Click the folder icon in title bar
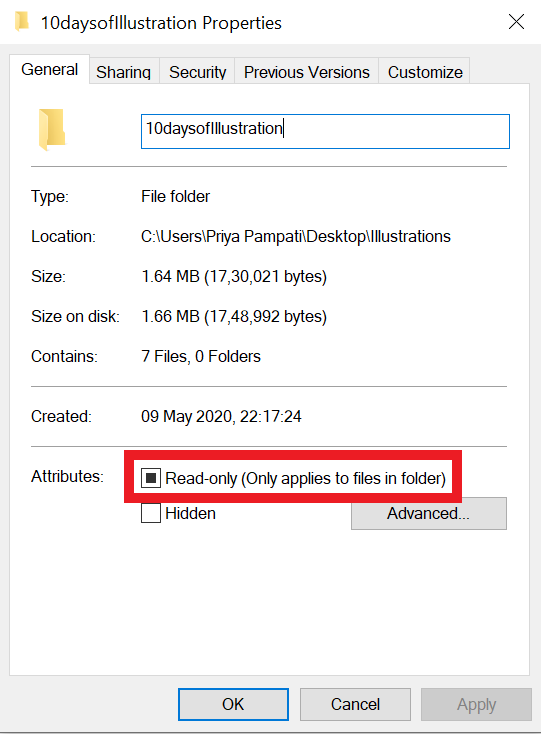The image size is (541, 734). pos(22,22)
